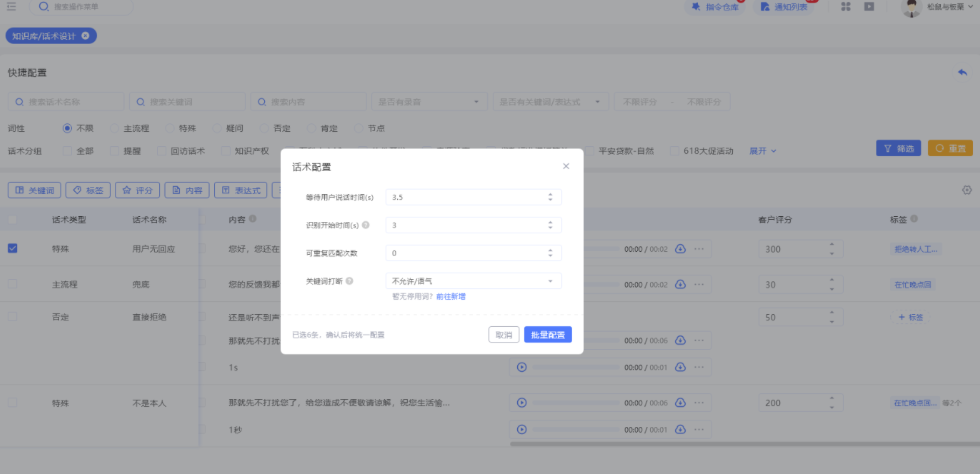Open the 关键词打断 dropdown
The height and width of the screenshot is (474, 980).
(x=473, y=281)
